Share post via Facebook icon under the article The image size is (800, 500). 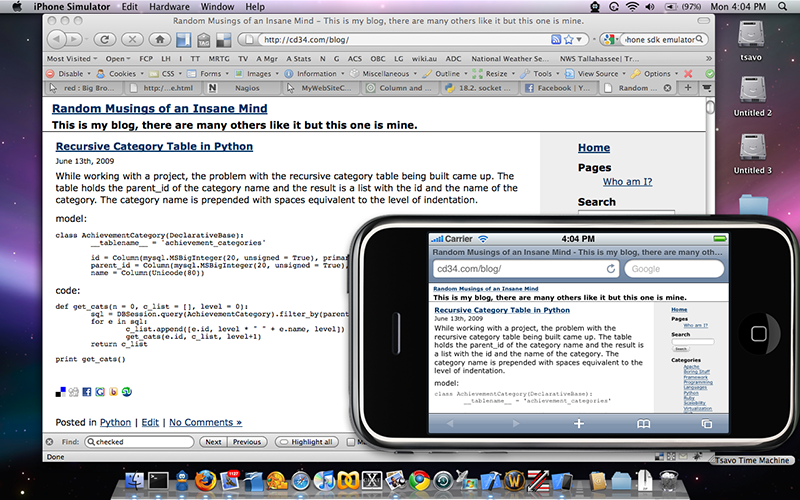click(x=87, y=392)
